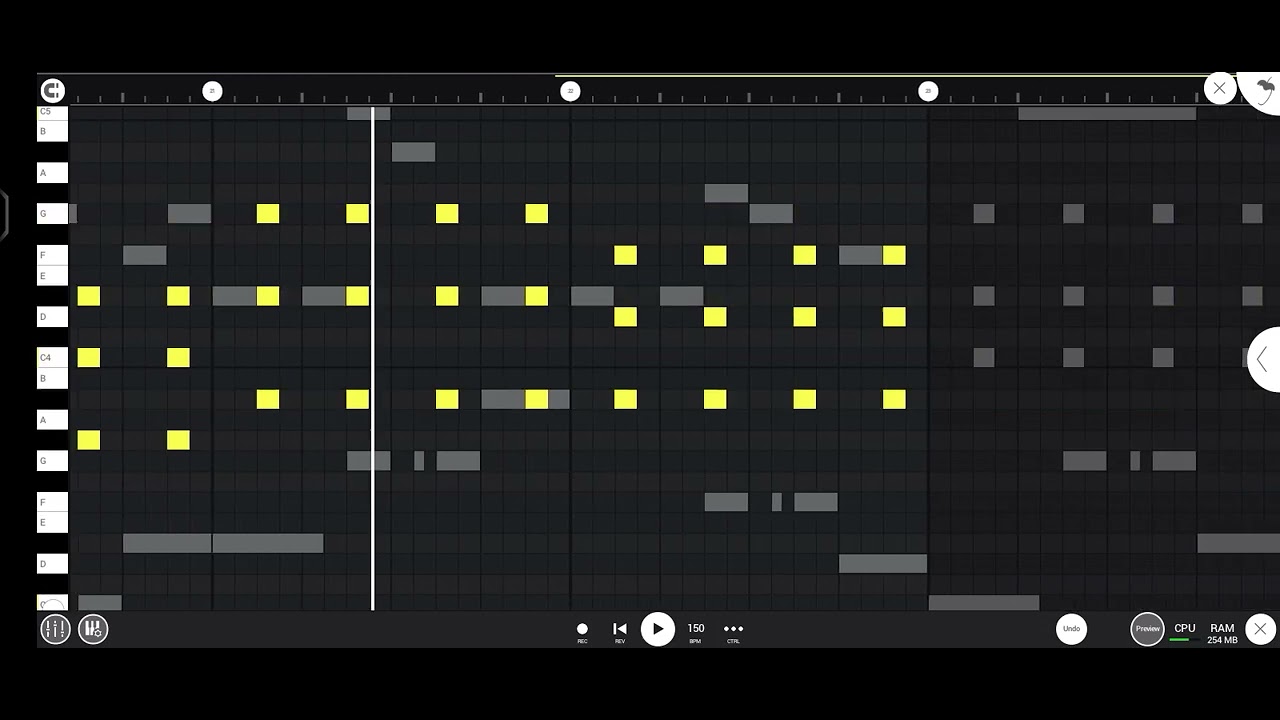Tap the C4 piano key
This screenshot has width=1280, height=720.
click(52, 358)
